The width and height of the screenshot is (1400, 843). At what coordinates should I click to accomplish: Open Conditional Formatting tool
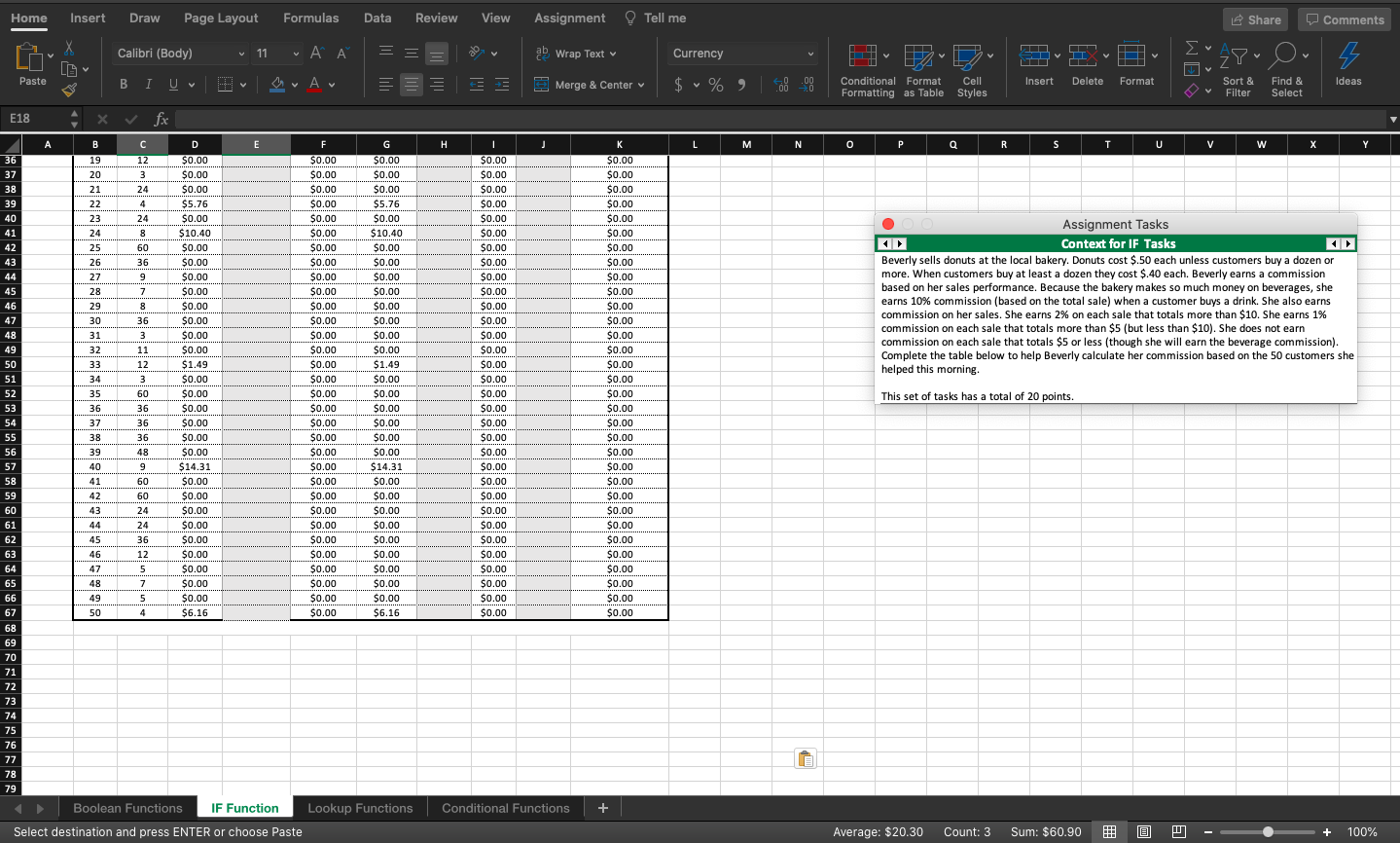click(x=867, y=70)
